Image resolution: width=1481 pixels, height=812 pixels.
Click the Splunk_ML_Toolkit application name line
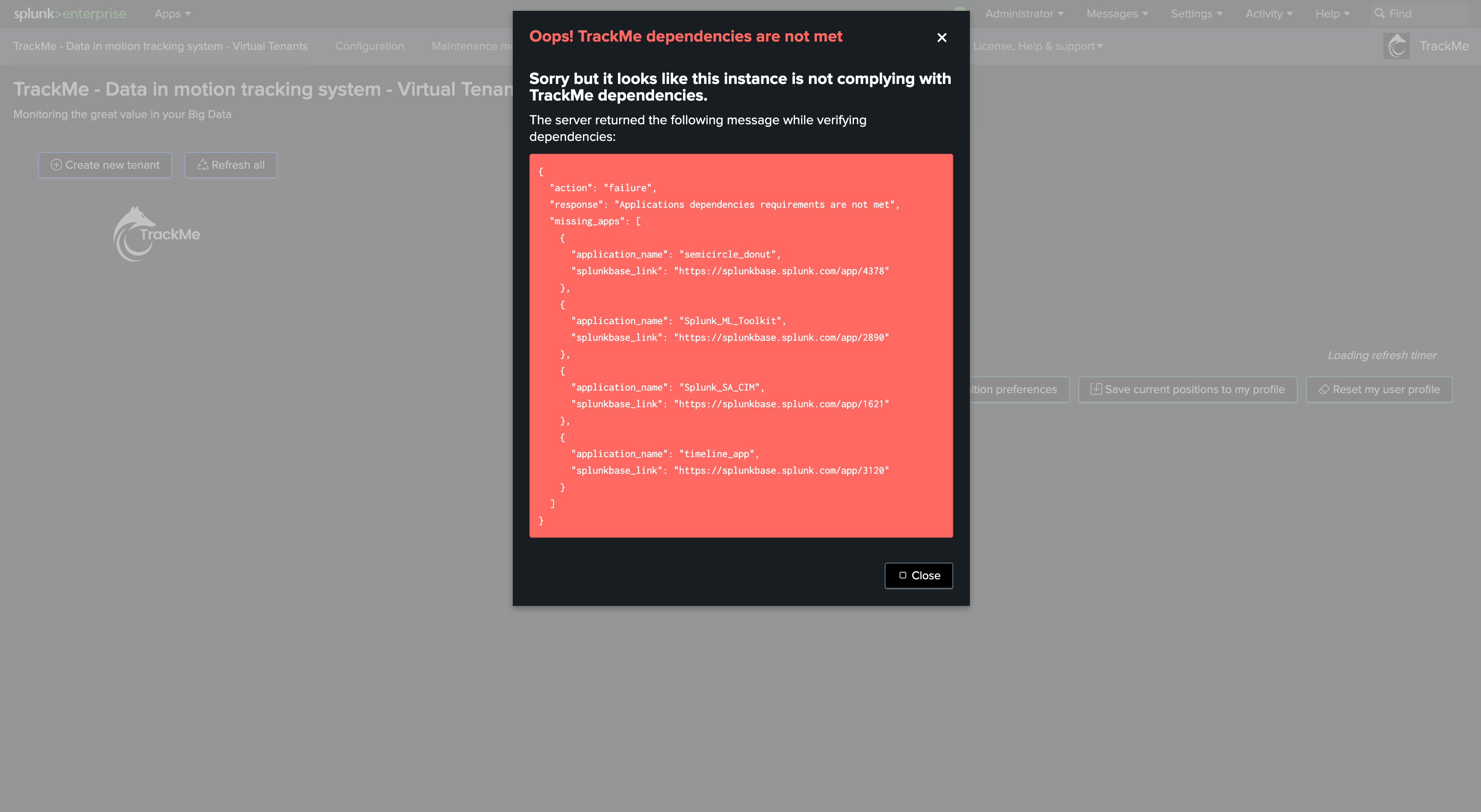pos(679,321)
